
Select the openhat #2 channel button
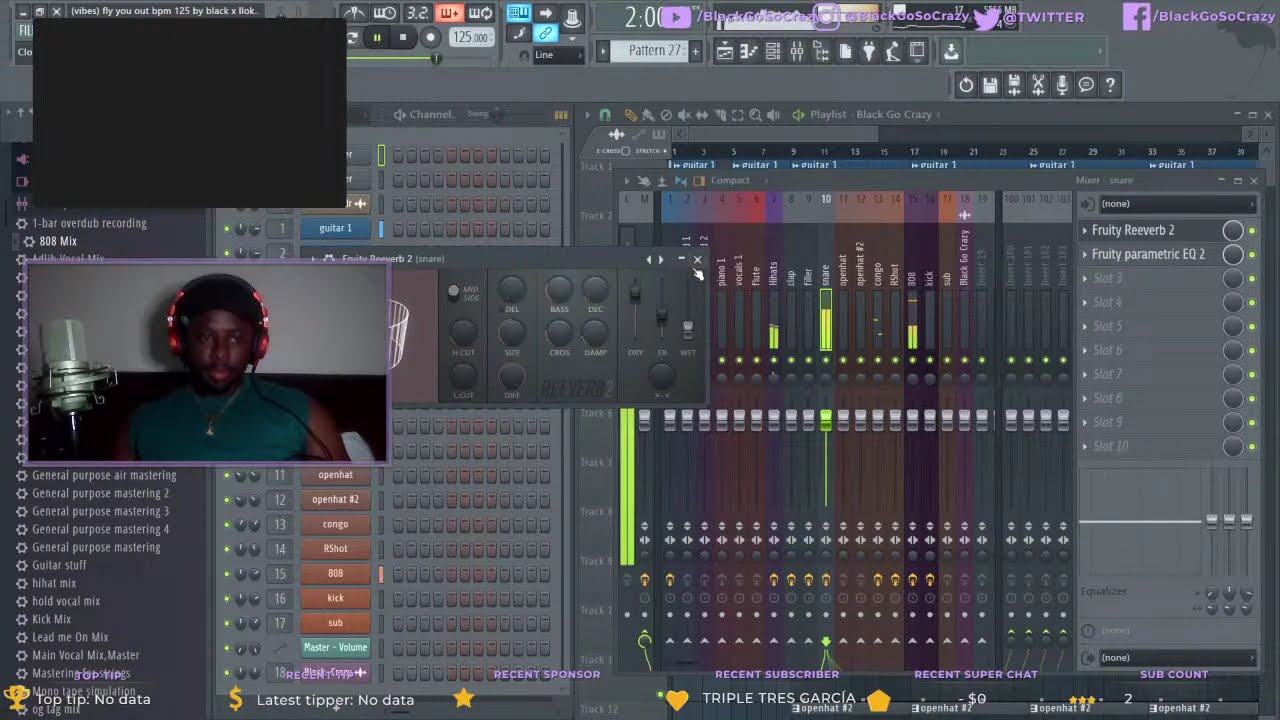335,499
